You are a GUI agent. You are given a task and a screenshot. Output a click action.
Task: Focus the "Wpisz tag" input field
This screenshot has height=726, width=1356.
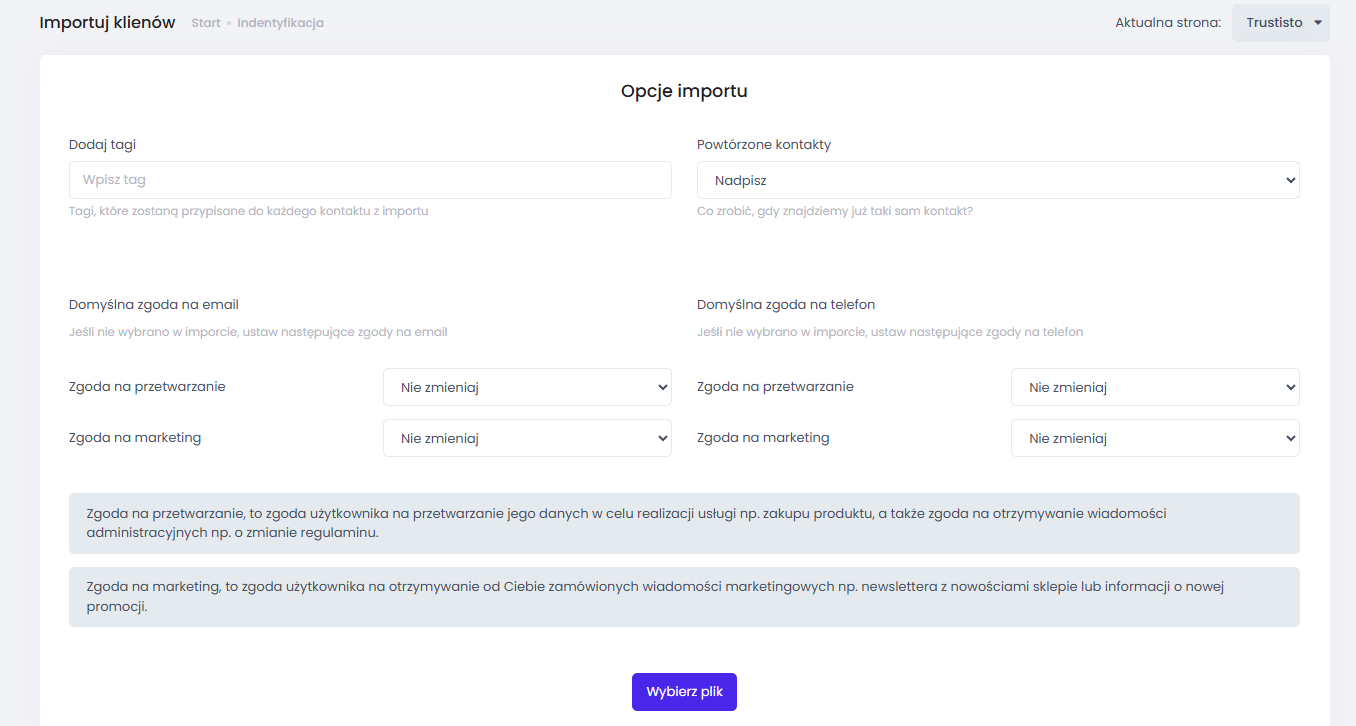coord(370,180)
